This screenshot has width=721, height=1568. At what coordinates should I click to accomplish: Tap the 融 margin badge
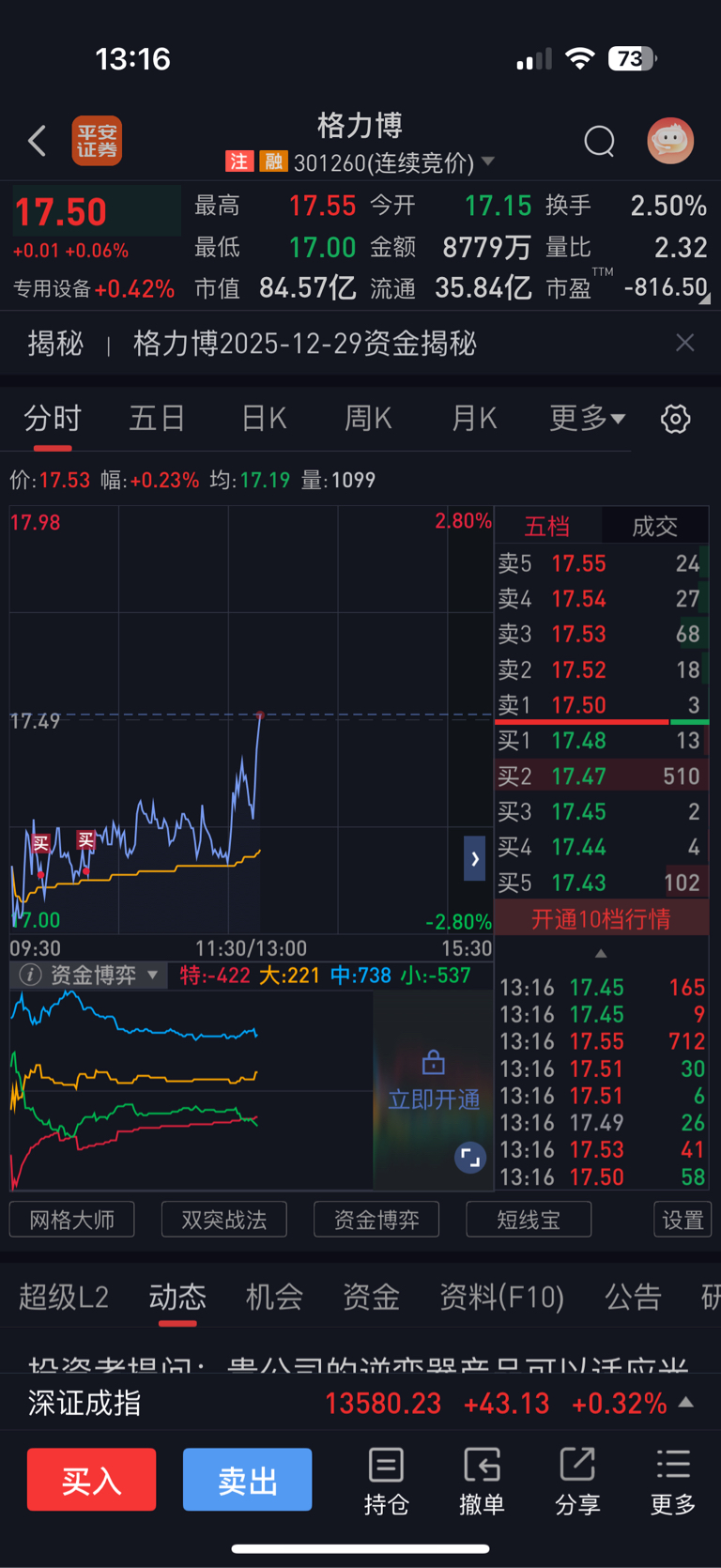tap(273, 161)
